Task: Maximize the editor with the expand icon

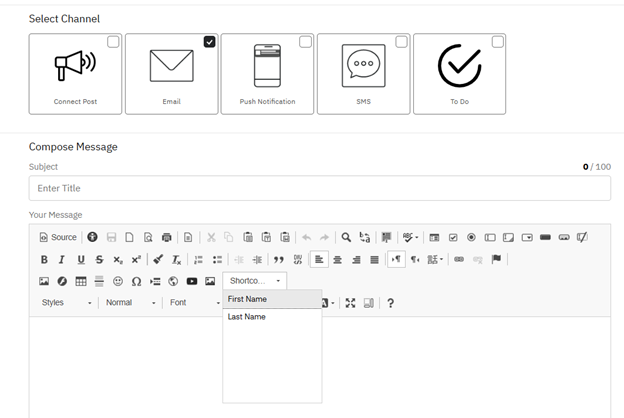Action: pyautogui.click(x=350, y=303)
